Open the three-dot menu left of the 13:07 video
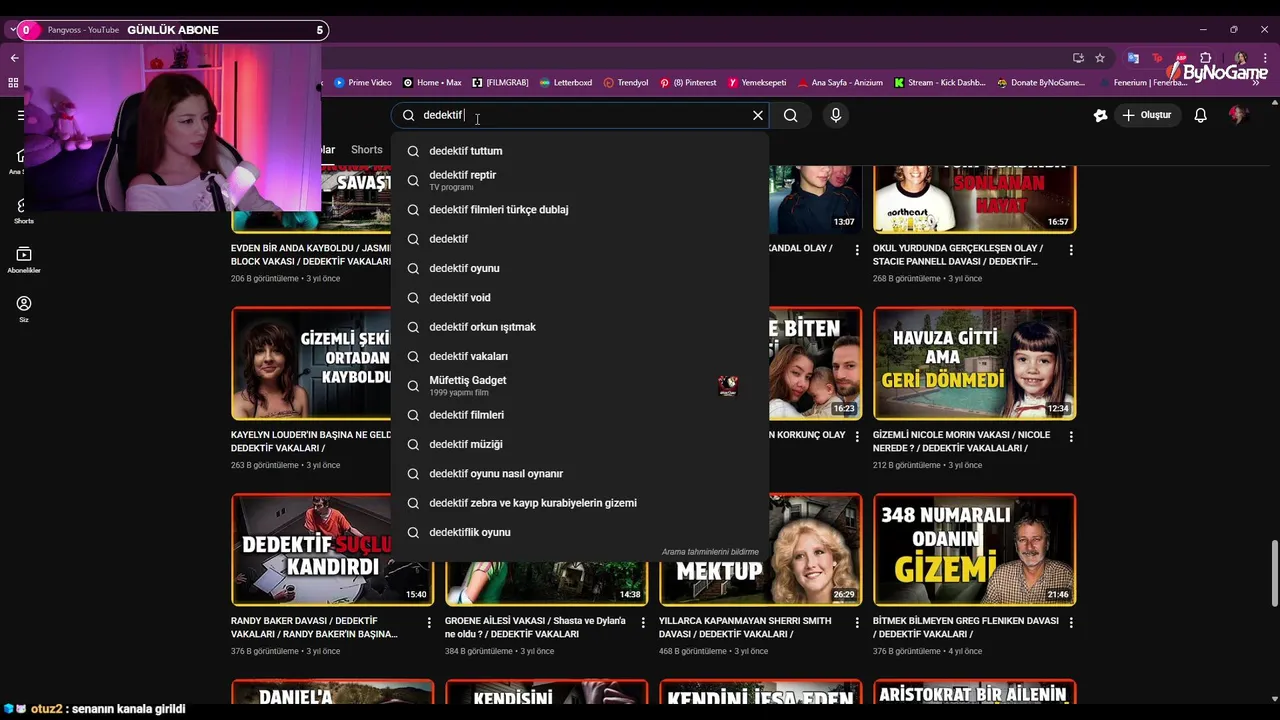This screenshot has width=1280, height=720. (857, 250)
